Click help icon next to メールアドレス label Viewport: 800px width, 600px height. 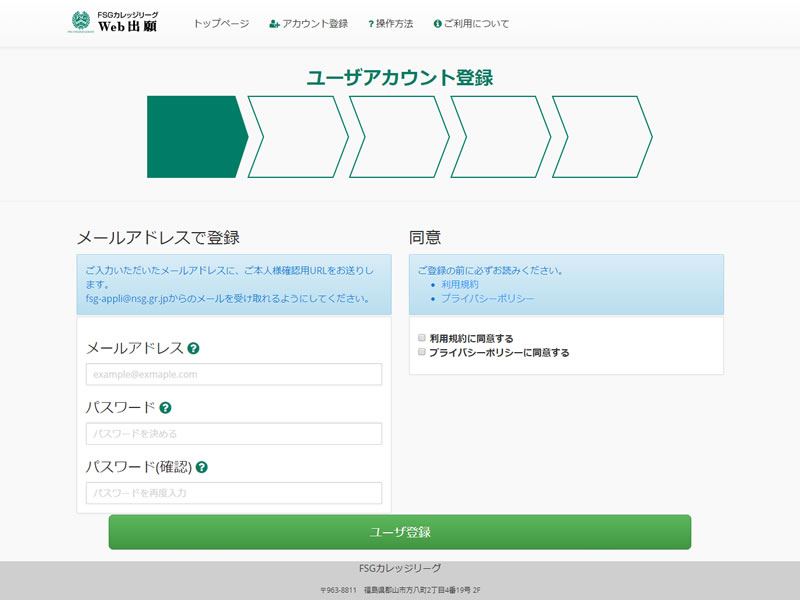194,349
